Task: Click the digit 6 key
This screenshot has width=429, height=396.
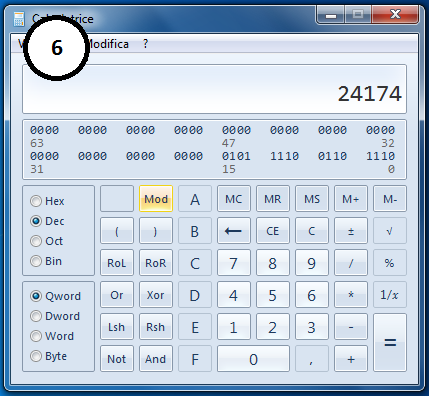Action: pos(312,295)
